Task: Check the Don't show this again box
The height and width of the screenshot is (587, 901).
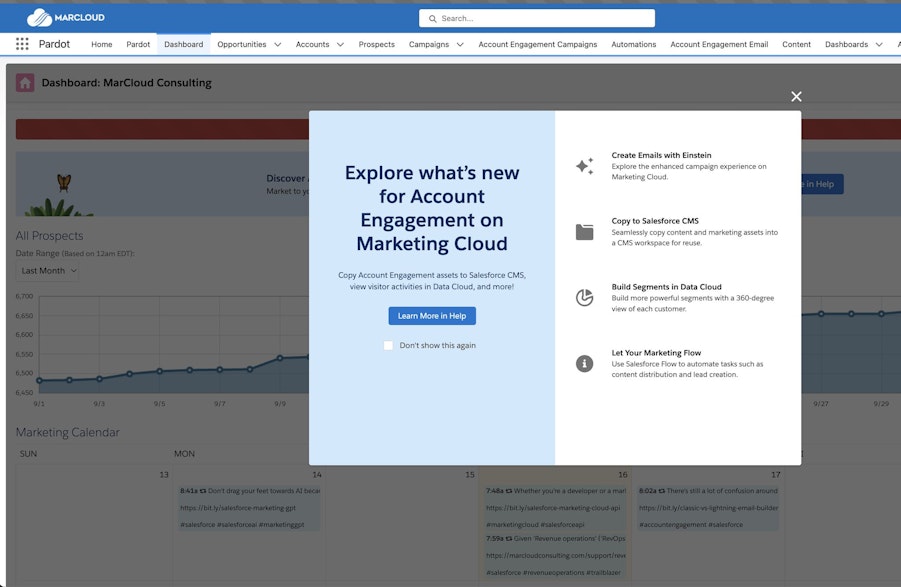Action: [x=388, y=345]
